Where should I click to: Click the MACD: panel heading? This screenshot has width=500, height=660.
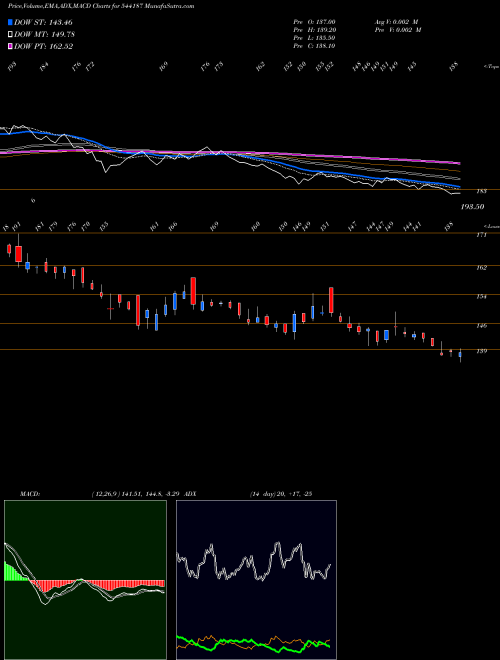(x=29, y=494)
